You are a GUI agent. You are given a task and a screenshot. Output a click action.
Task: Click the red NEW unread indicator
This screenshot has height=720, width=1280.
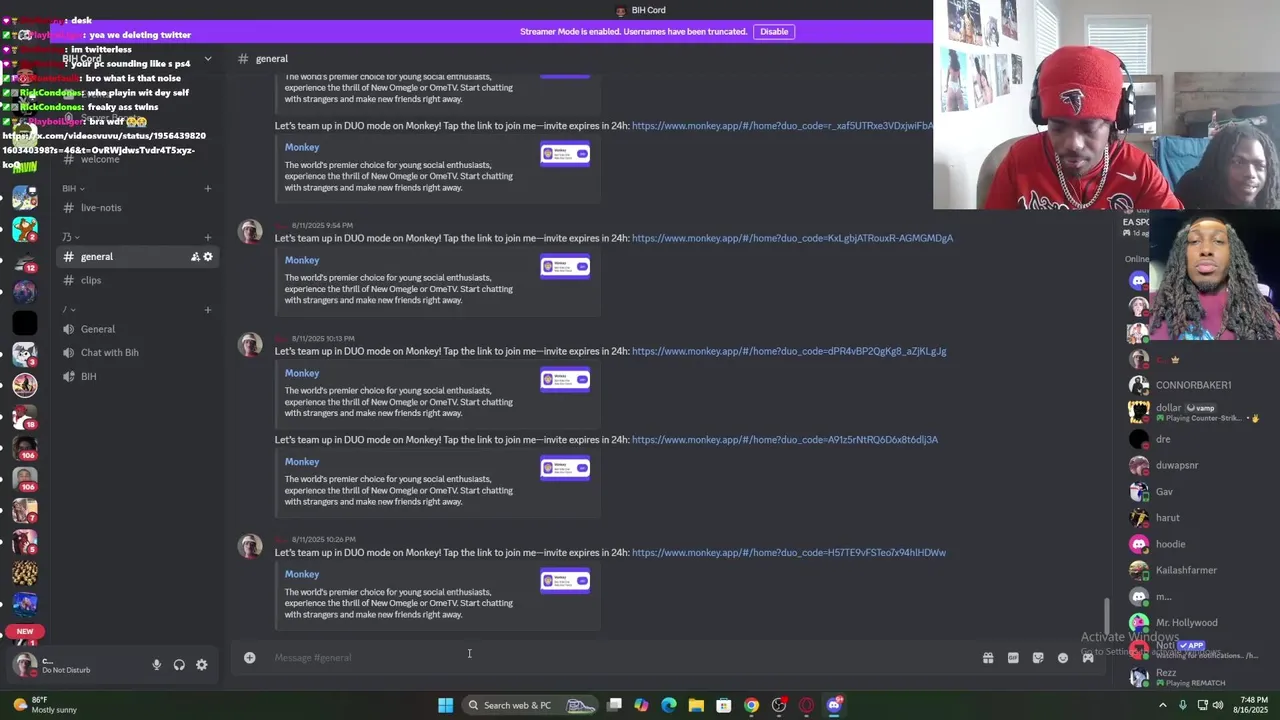[x=25, y=631]
